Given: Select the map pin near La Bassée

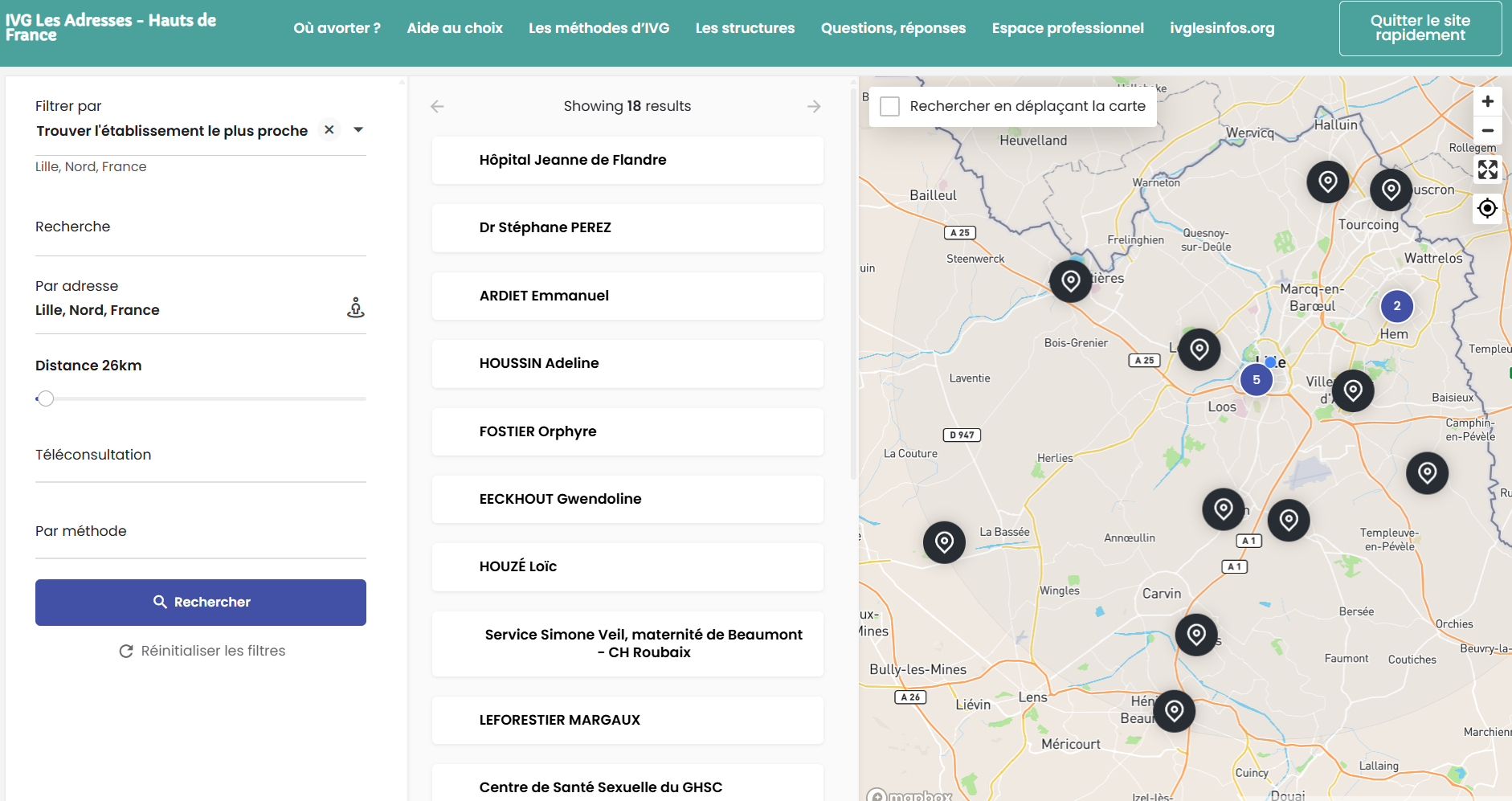Looking at the screenshot, I should point(944,542).
